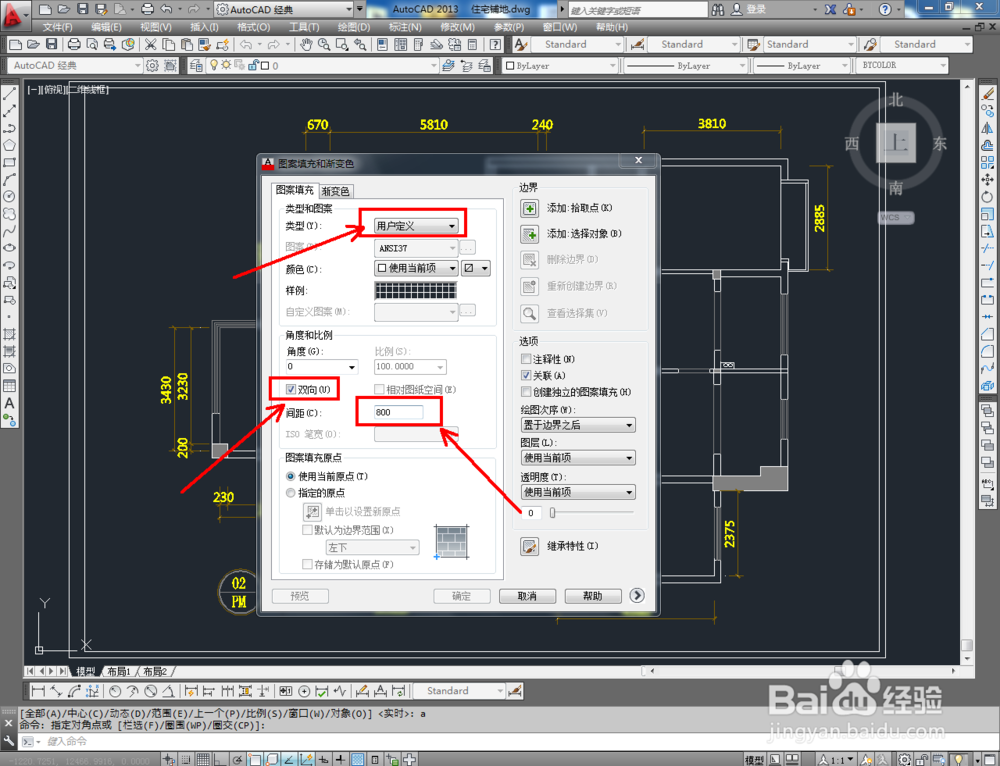Toggle Ortho Mode in the status bar
The height and width of the screenshot is (766, 1000).
(x=220, y=760)
